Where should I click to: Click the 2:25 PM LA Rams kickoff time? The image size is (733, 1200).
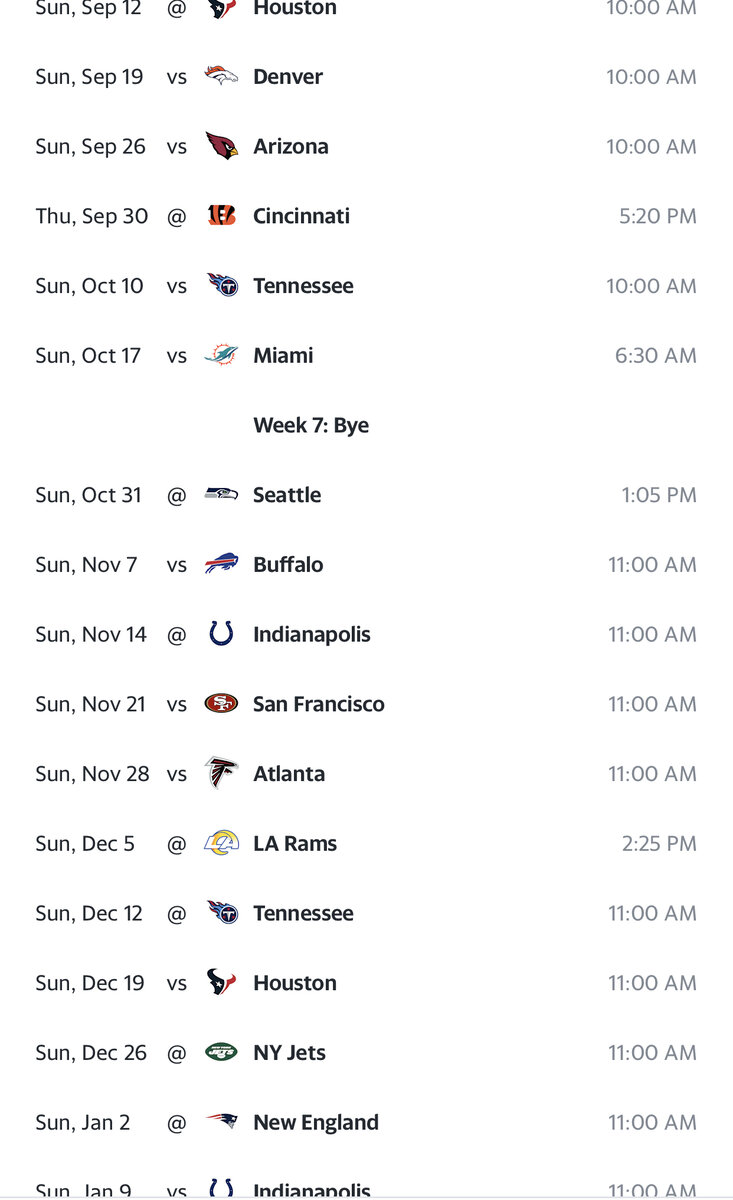(659, 843)
